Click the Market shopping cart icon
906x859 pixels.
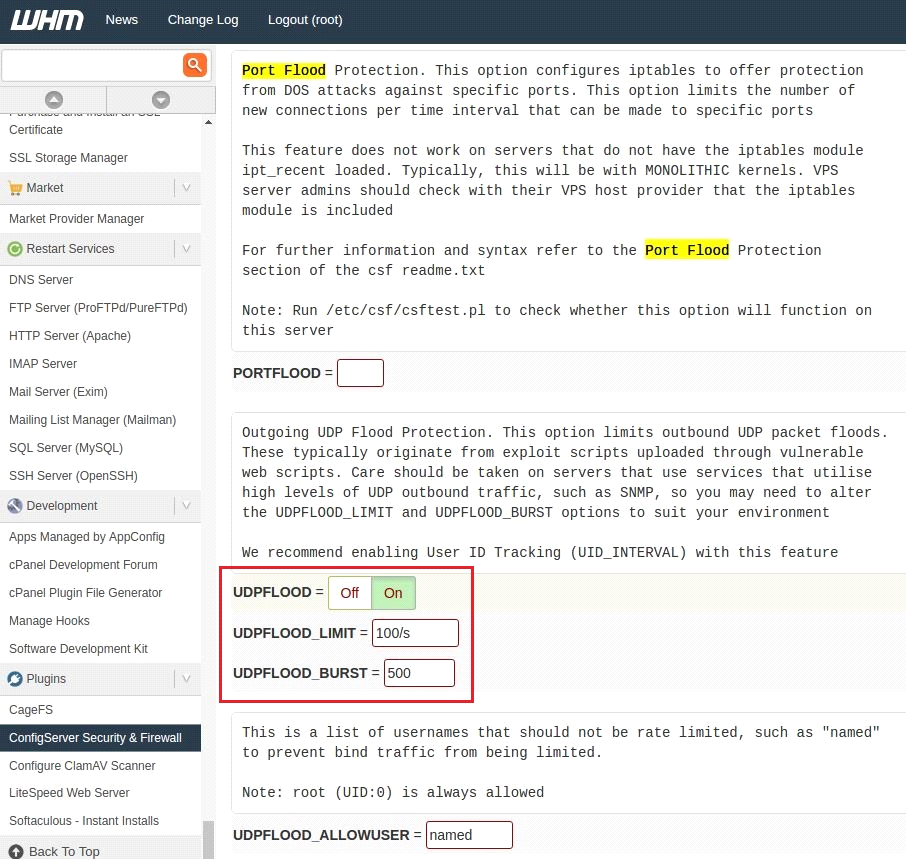(x=15, y=188)
